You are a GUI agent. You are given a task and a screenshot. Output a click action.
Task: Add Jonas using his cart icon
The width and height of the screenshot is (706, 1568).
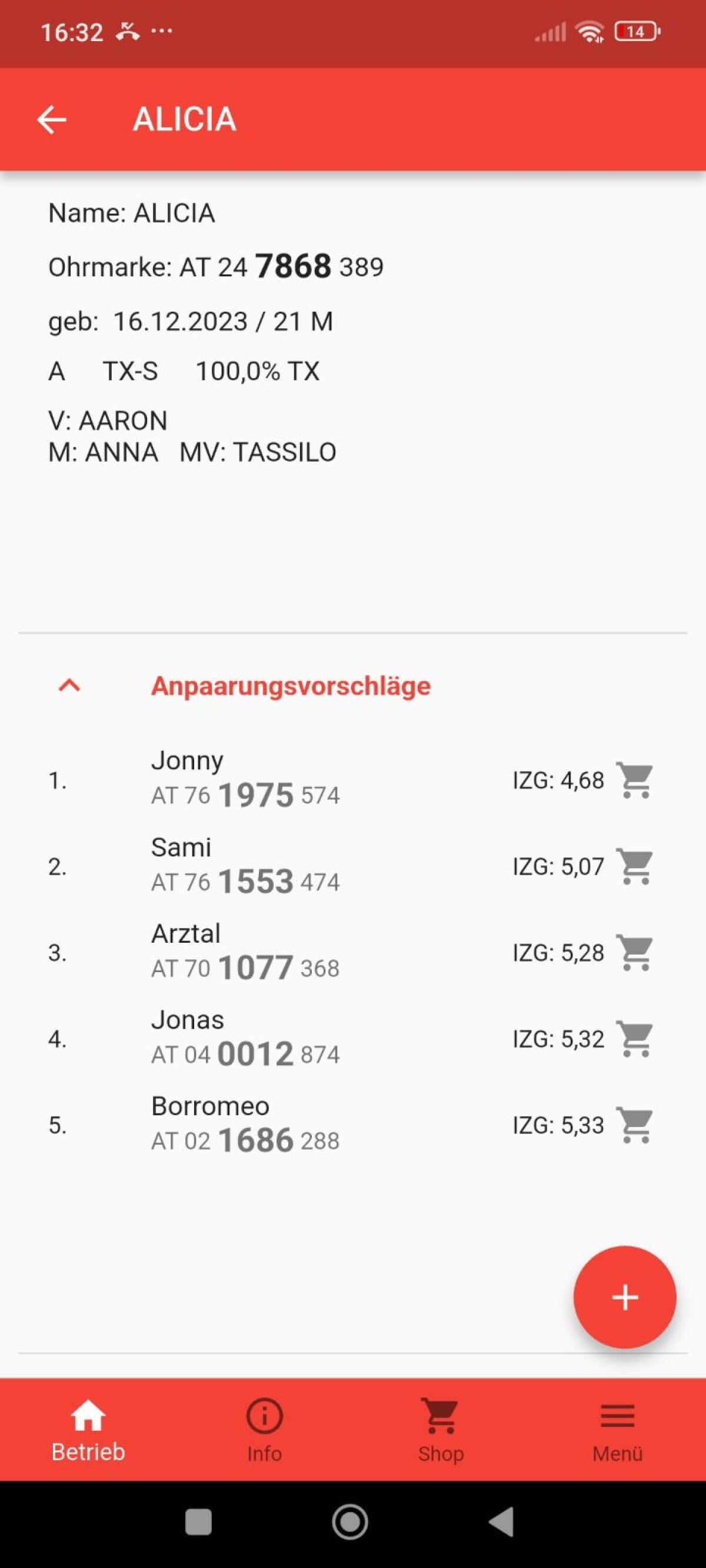point(635,1039)
